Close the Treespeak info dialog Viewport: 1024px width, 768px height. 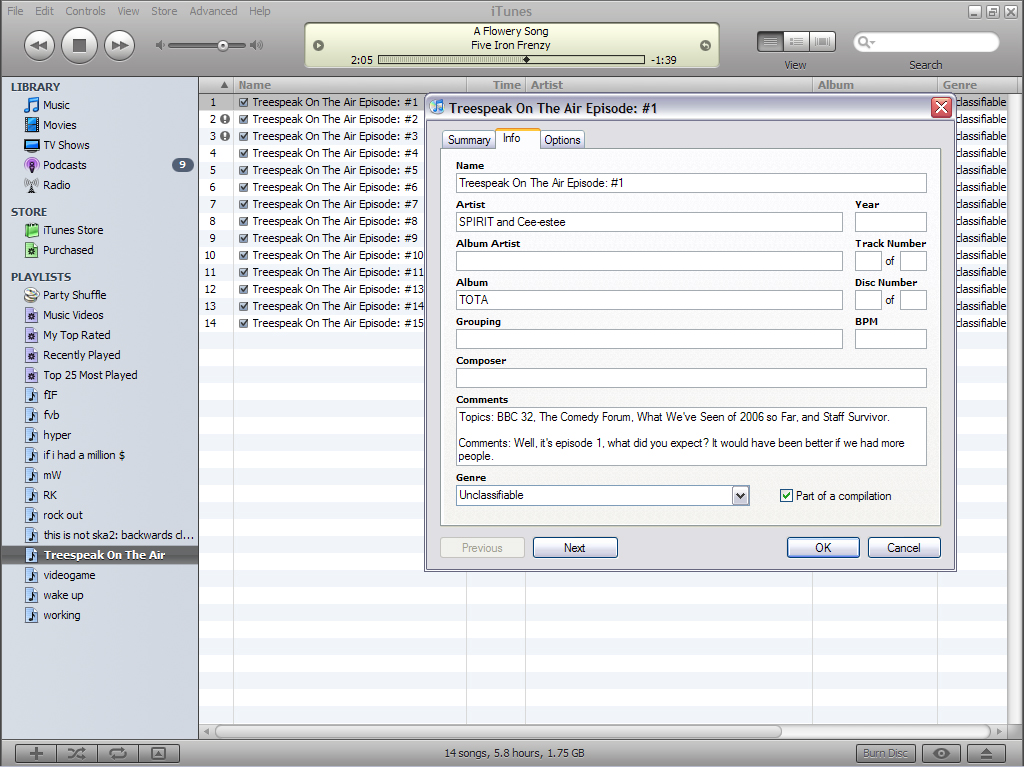click(941, 108)
